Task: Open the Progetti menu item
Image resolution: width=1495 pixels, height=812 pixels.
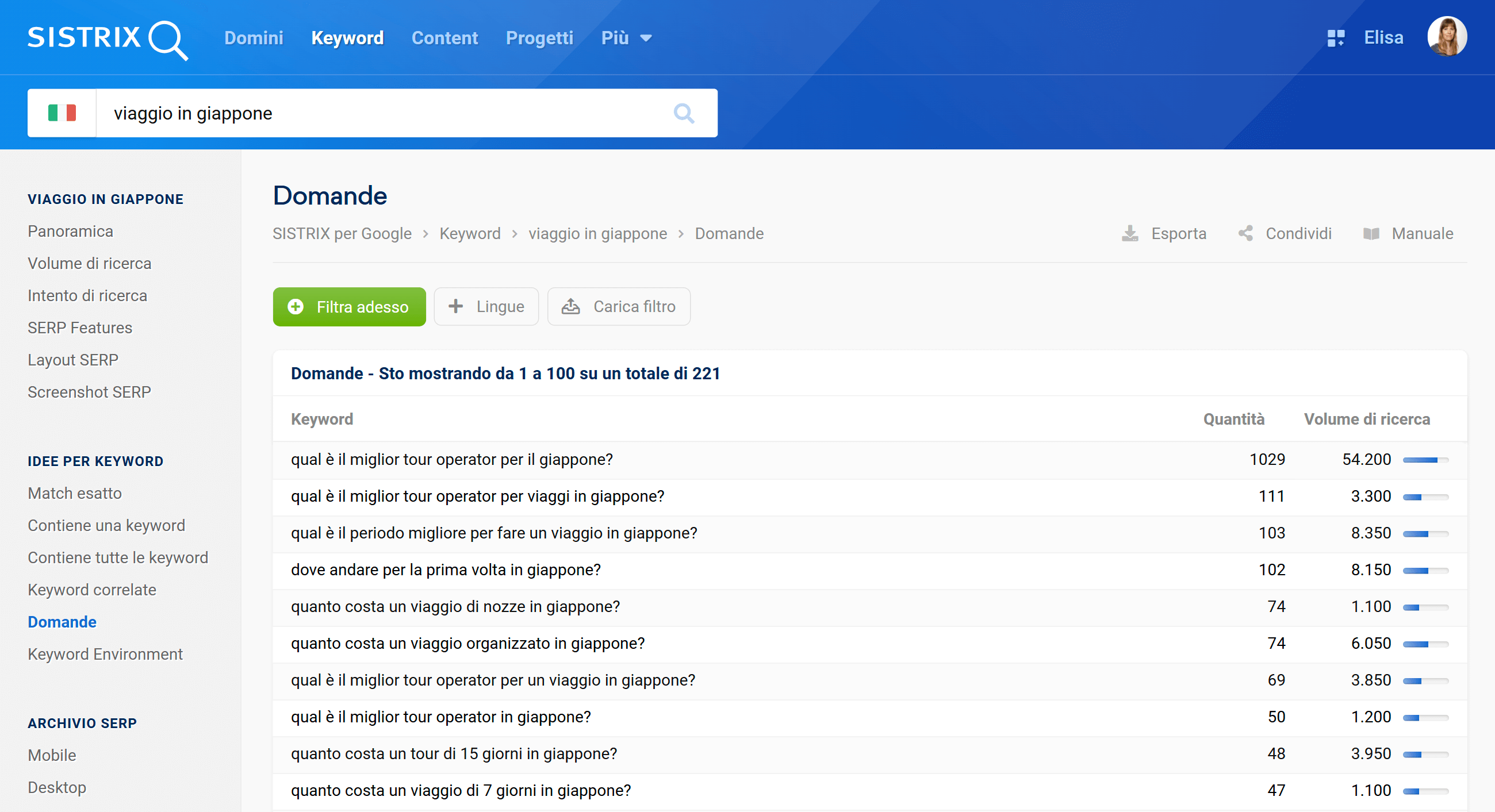Action: point(539,39)
